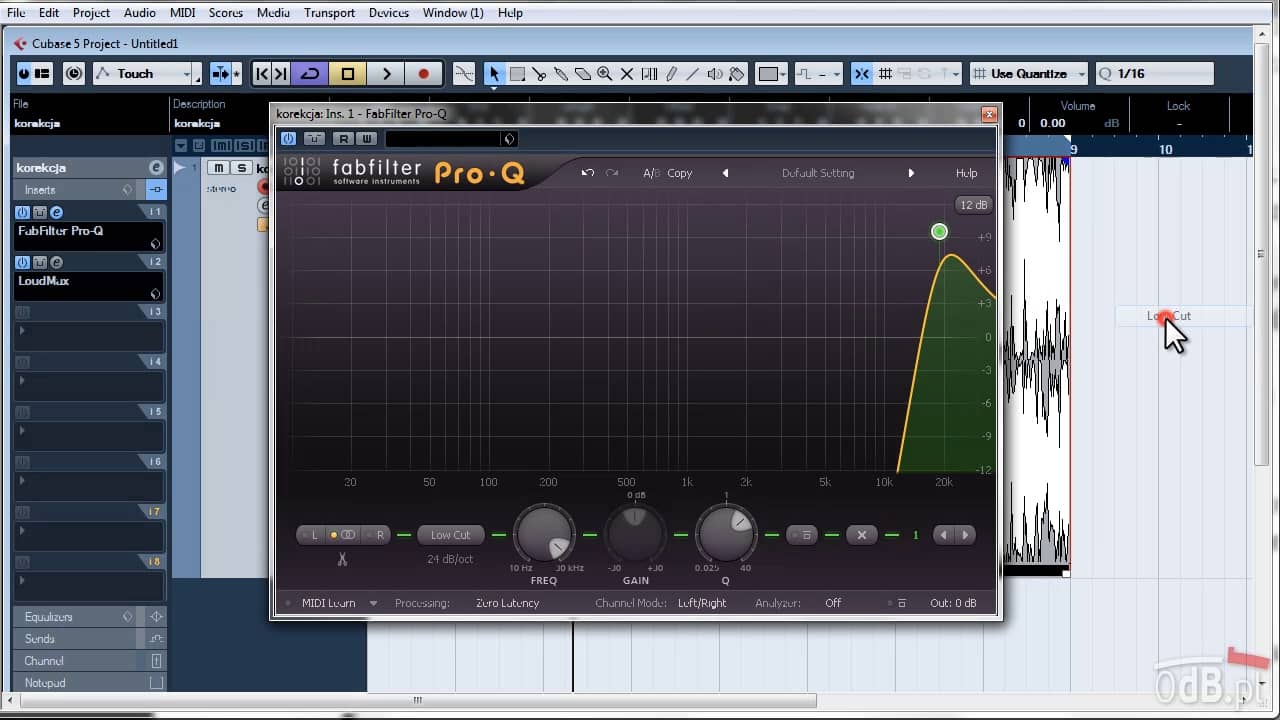
Task: Open the MIDI menu
Action: [x=183, y=12]
